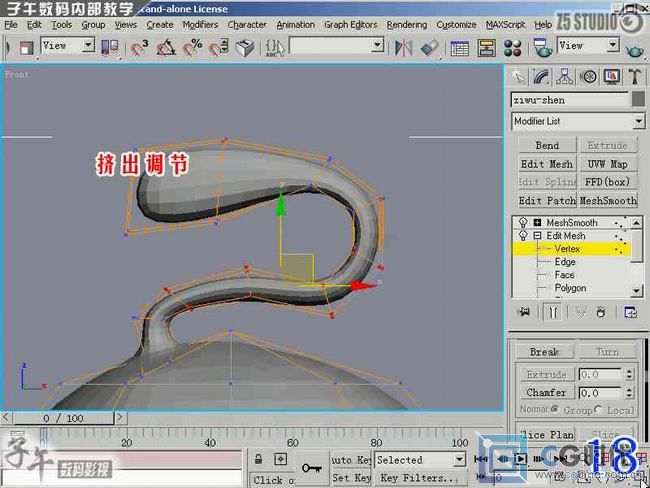This screenshot has width=650, height=488.
Task: Open the named selection set dropdown
Action: pyautogui.click(x=377, y=45)
